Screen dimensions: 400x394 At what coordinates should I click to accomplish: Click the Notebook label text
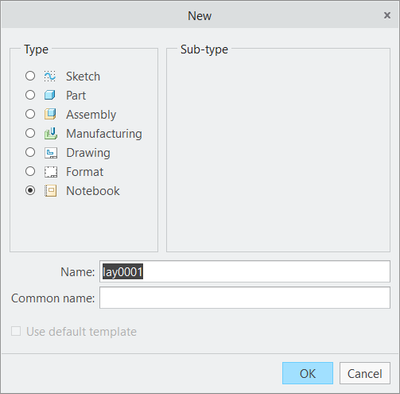[x=93, y=191]
